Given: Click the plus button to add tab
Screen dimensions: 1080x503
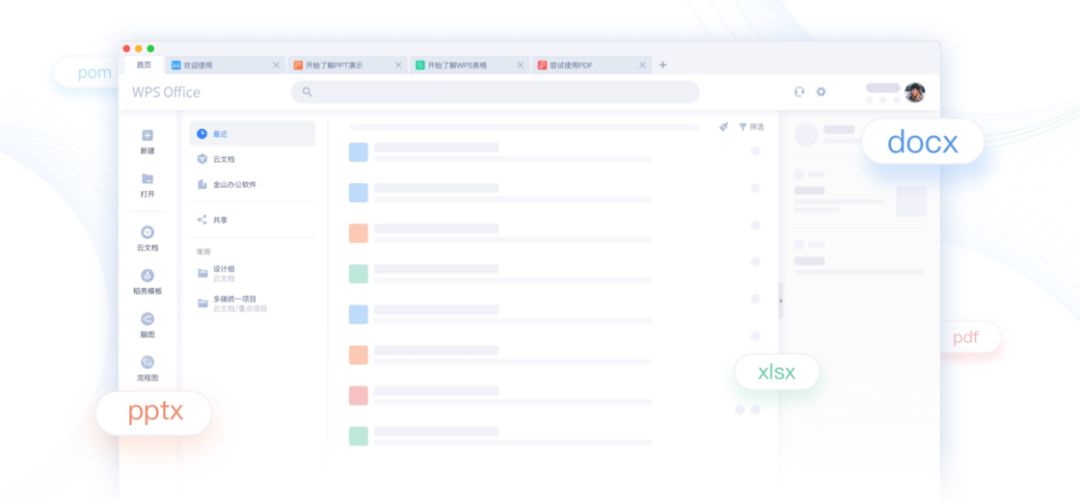Looking at the screenshot, I should point(662,65).
